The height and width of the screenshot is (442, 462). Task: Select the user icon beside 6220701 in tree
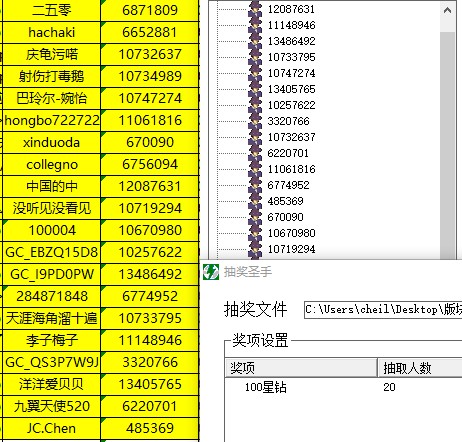pyautogui.click(x=255, y=153)
